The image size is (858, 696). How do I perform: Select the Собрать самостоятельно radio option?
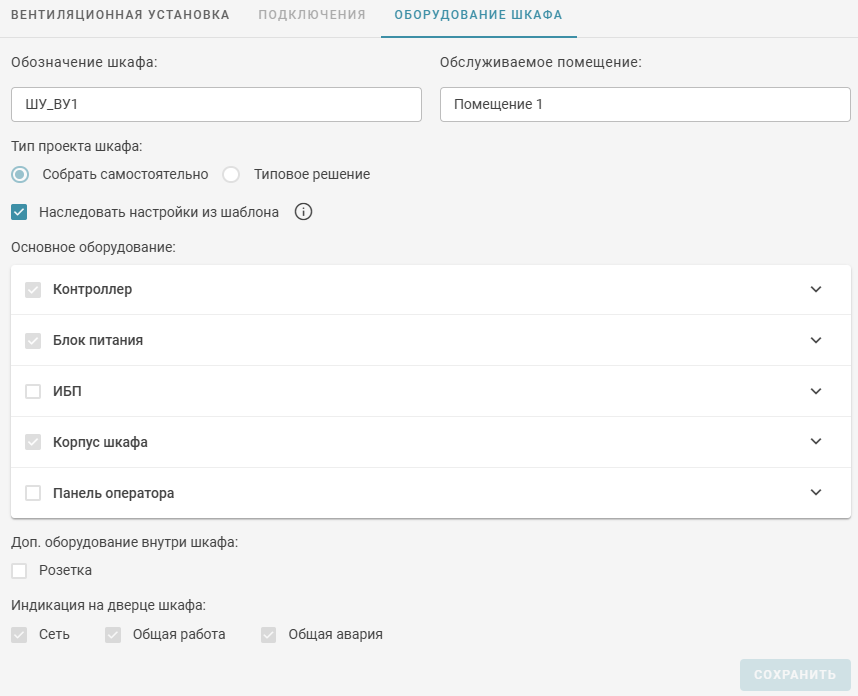(20, 174)
